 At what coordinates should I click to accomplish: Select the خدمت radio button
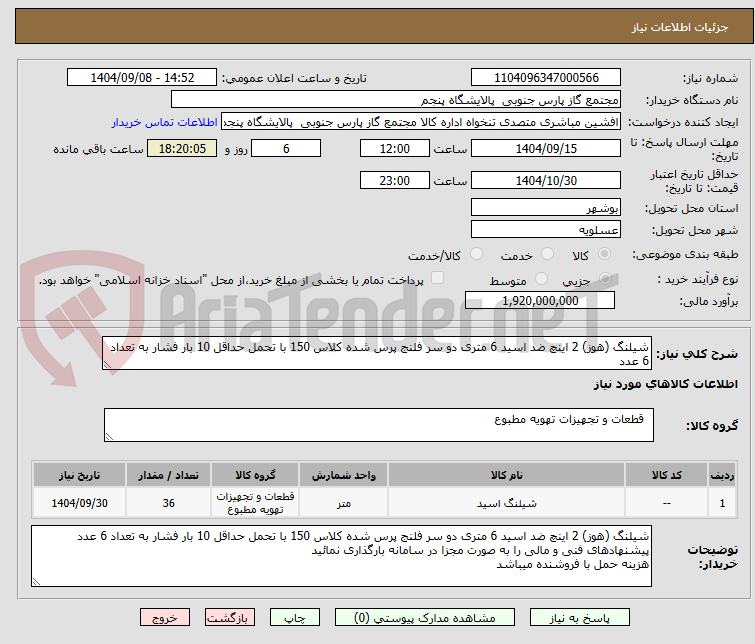click(x=547, y=254)
